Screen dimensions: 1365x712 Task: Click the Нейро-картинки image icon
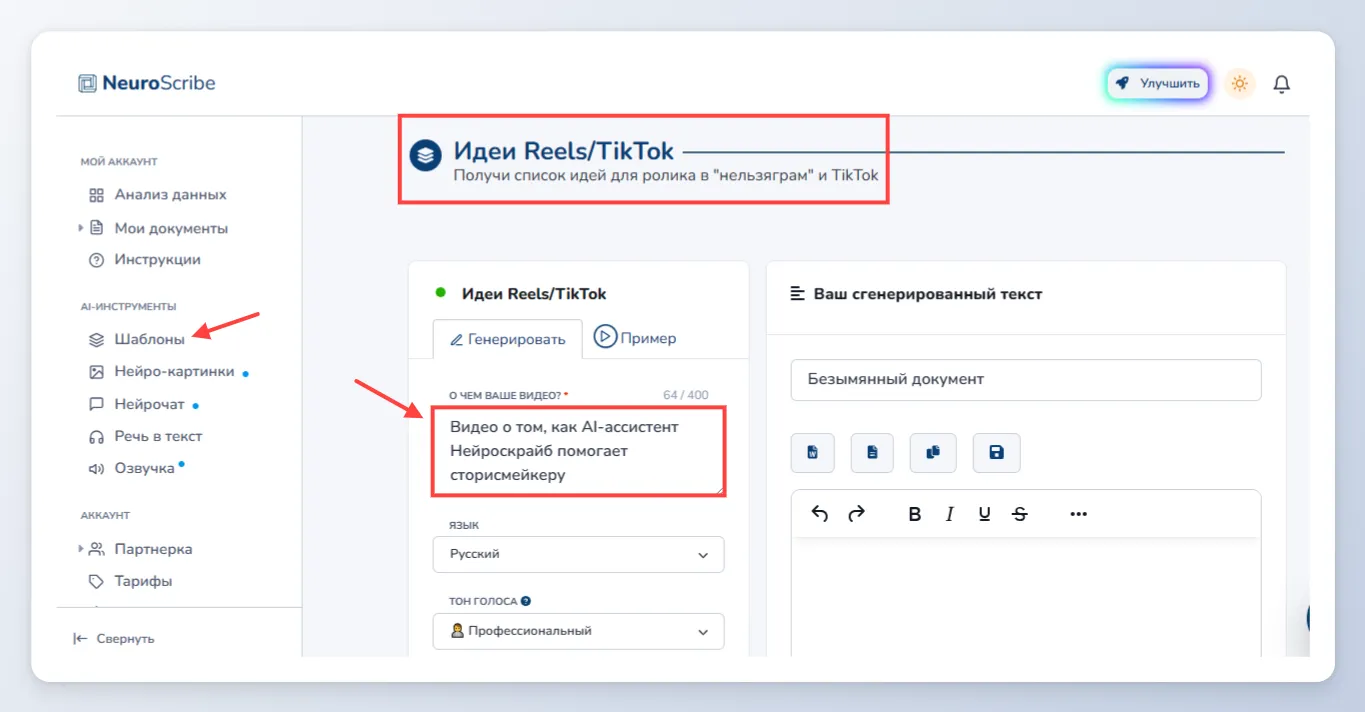tap(97, 372)
